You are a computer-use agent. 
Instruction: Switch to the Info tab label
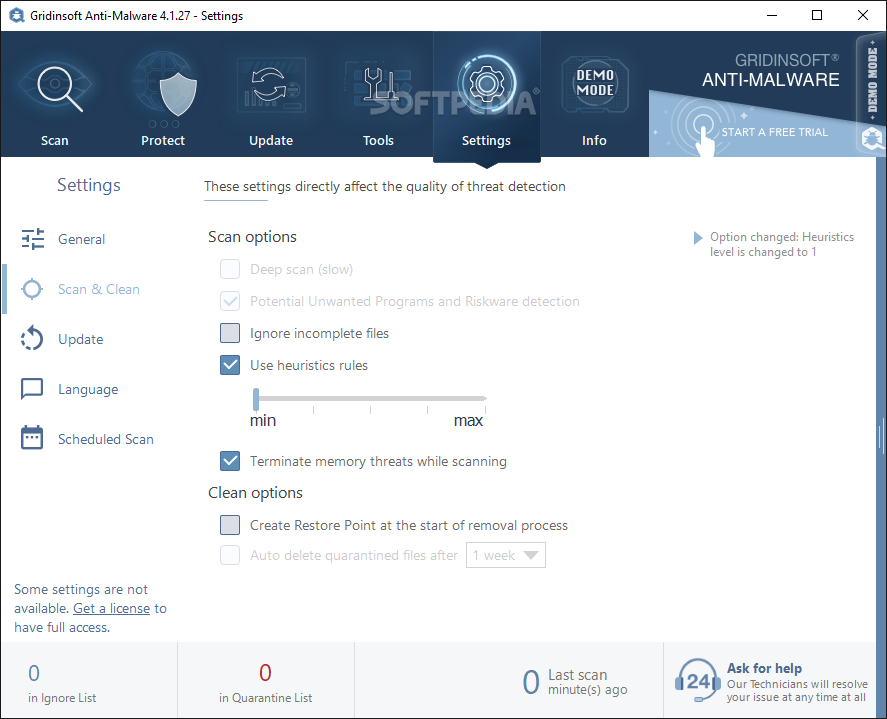[595, 141]
